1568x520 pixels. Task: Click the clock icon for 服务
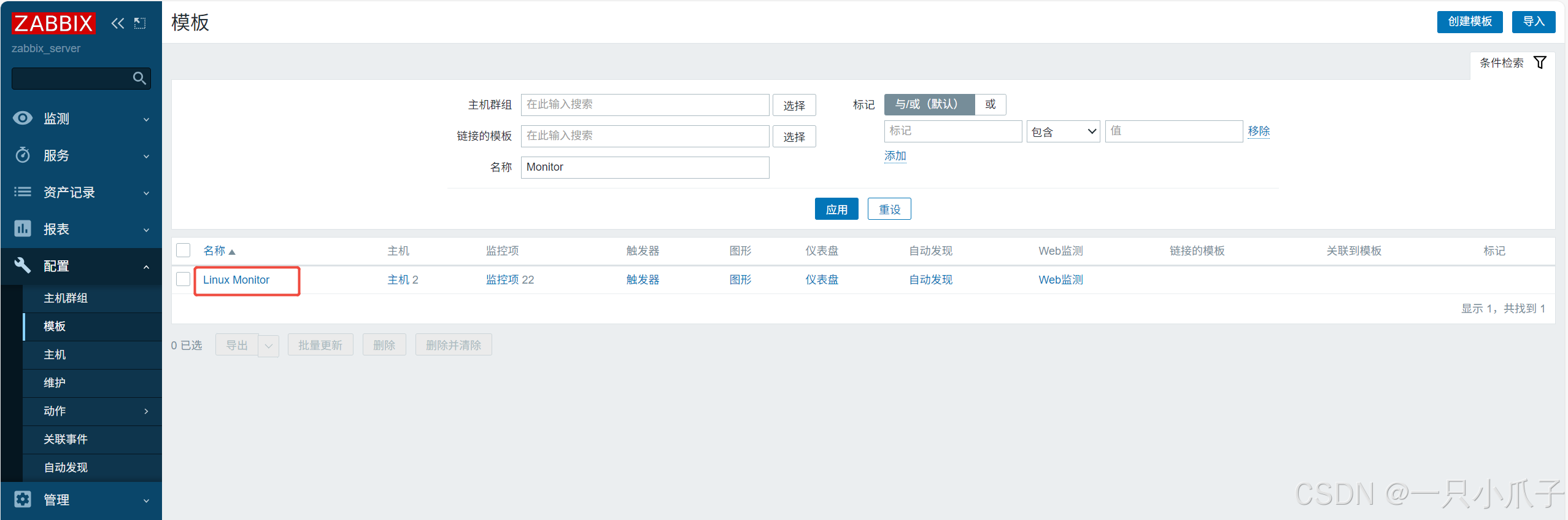(x=23, y=155)
